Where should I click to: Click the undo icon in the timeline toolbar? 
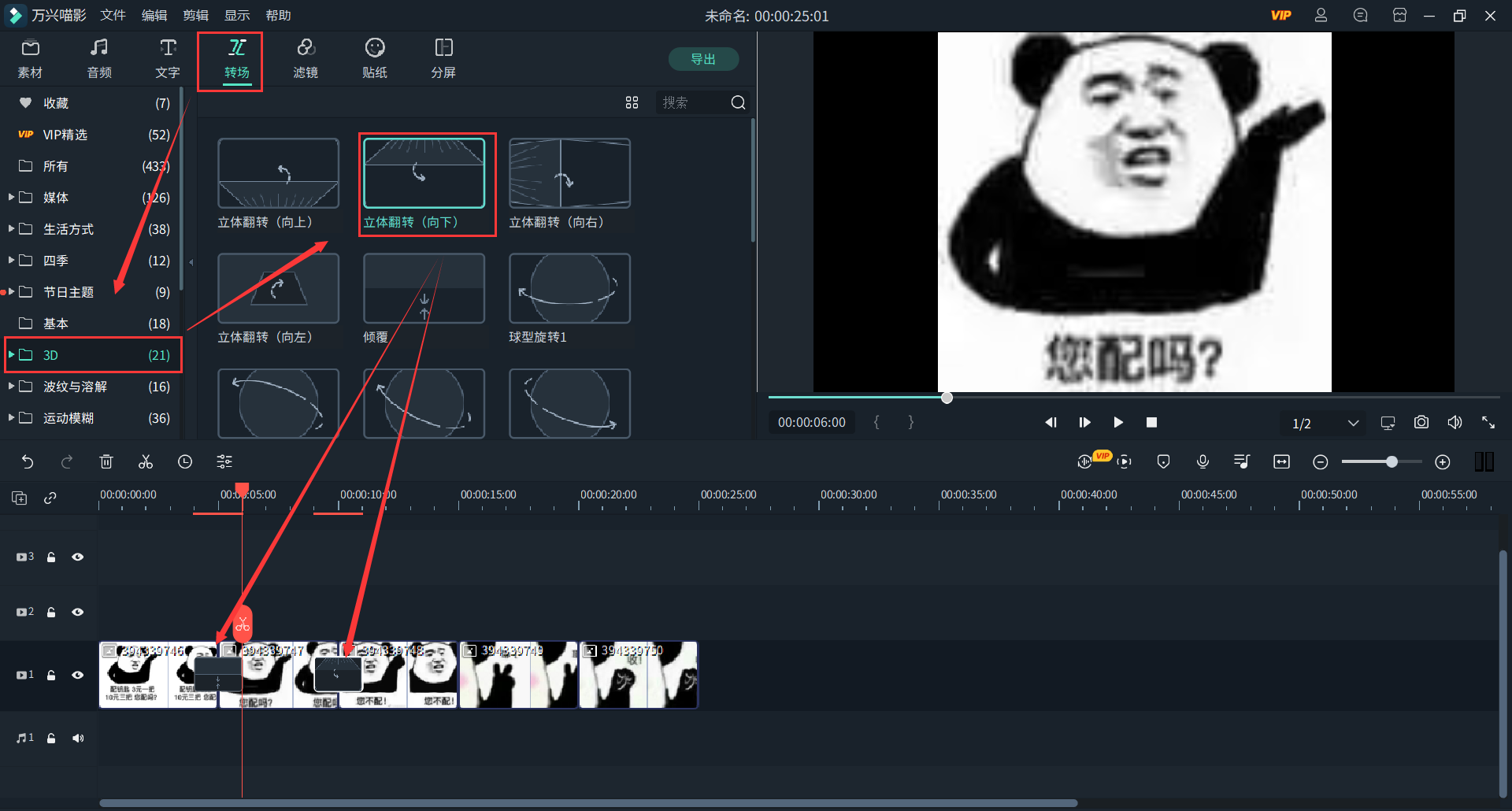pos(28,461)
